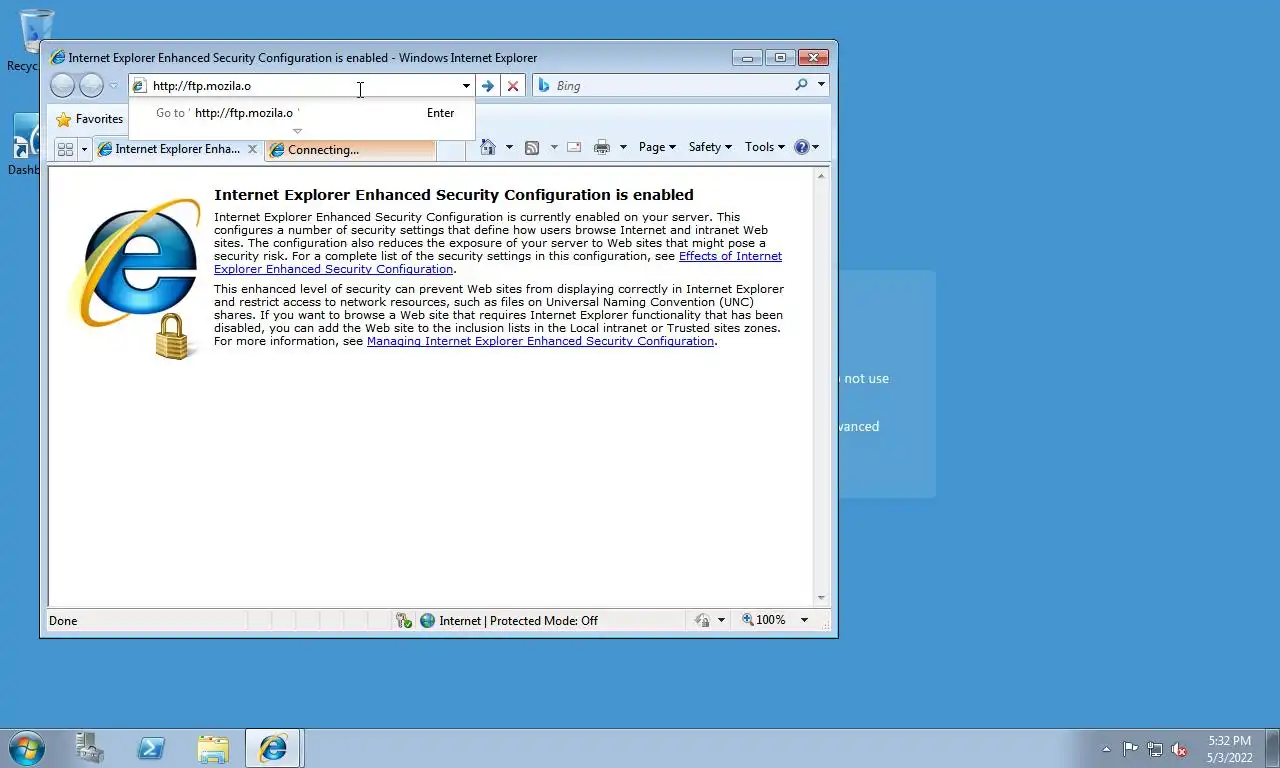
Task: Open Managing Internet Explorer Enhanced Security Configuration link
Action: click(540, 341)
